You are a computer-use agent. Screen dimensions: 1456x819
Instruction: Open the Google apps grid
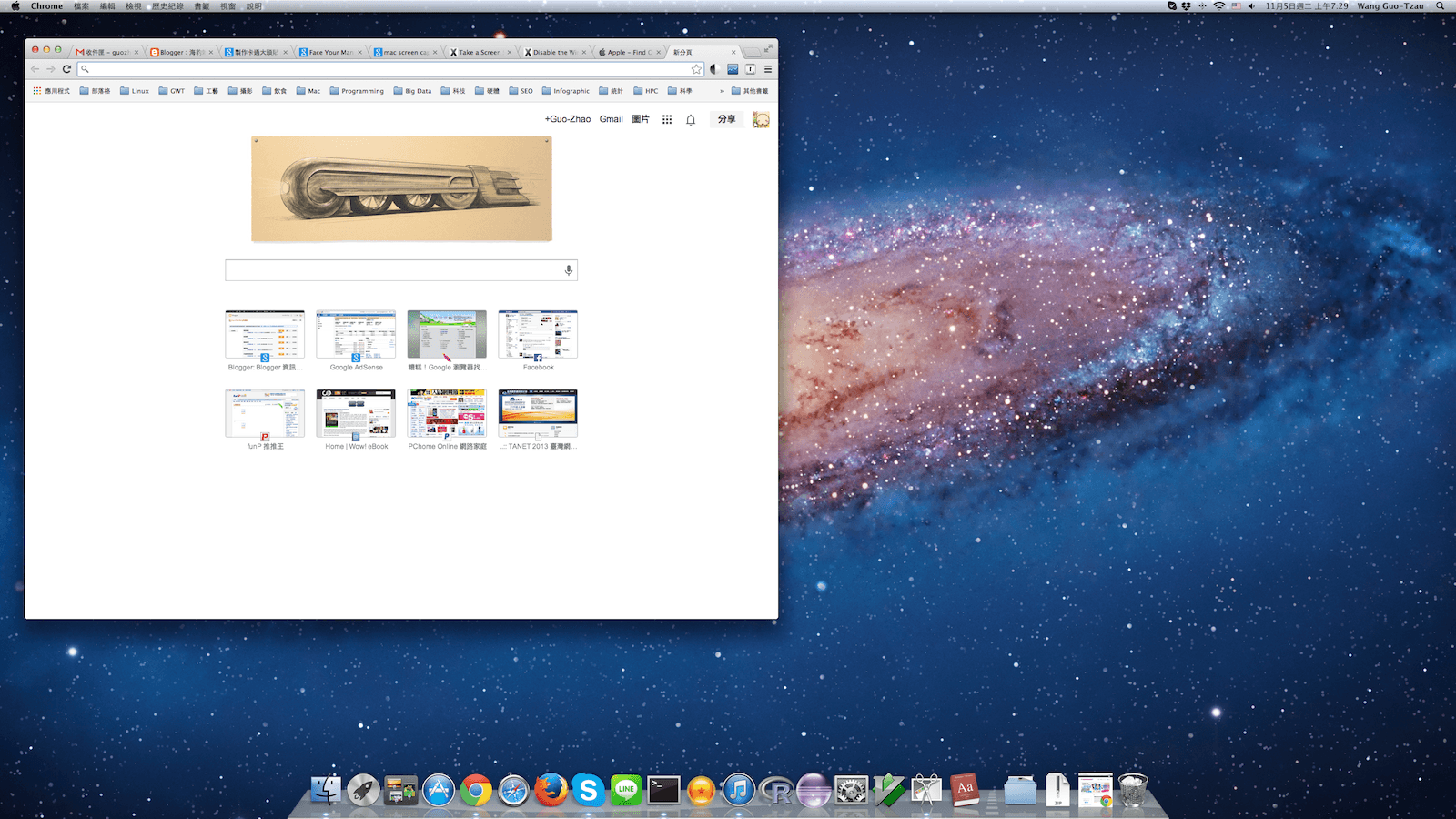pos(667,119)
